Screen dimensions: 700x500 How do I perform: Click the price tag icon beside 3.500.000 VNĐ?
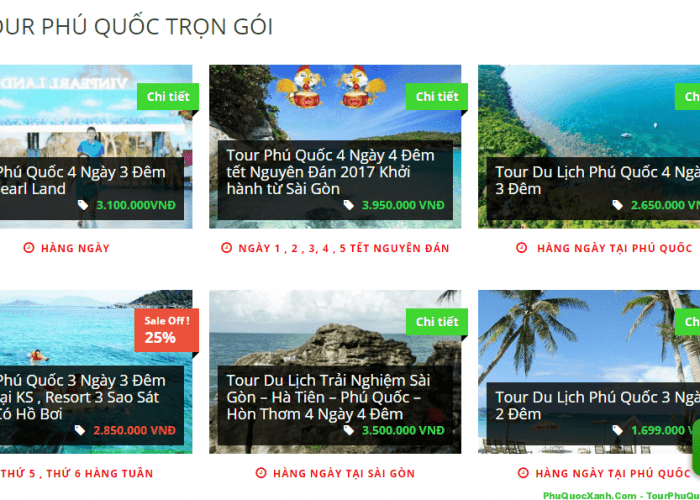click(x=348, y=430)
